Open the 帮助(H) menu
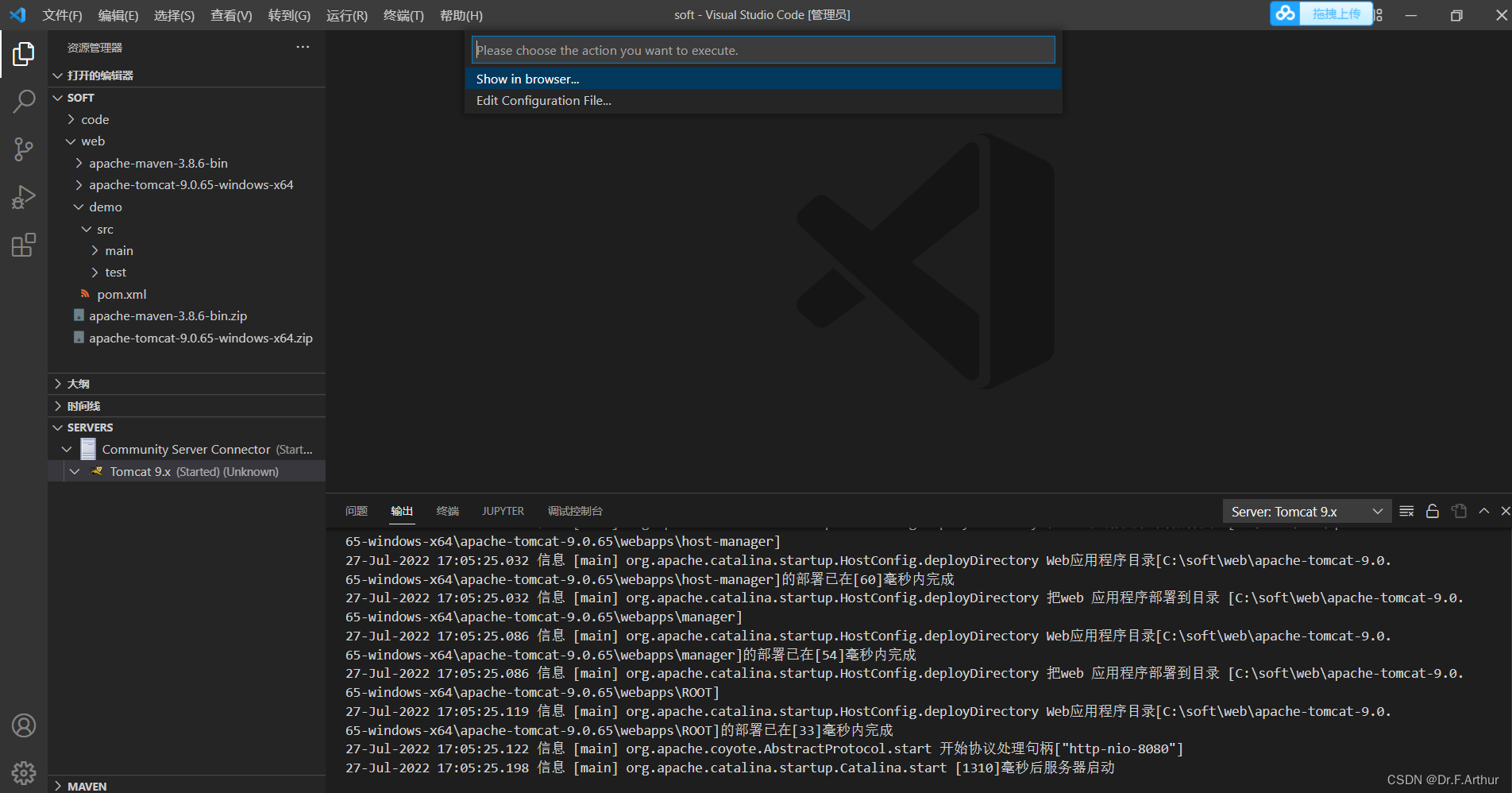1512x793 pixels. (461, 15)
